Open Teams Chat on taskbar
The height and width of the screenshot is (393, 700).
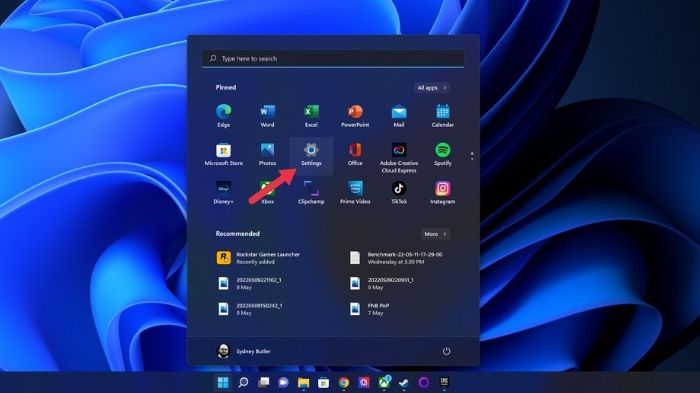pos(283,382)
